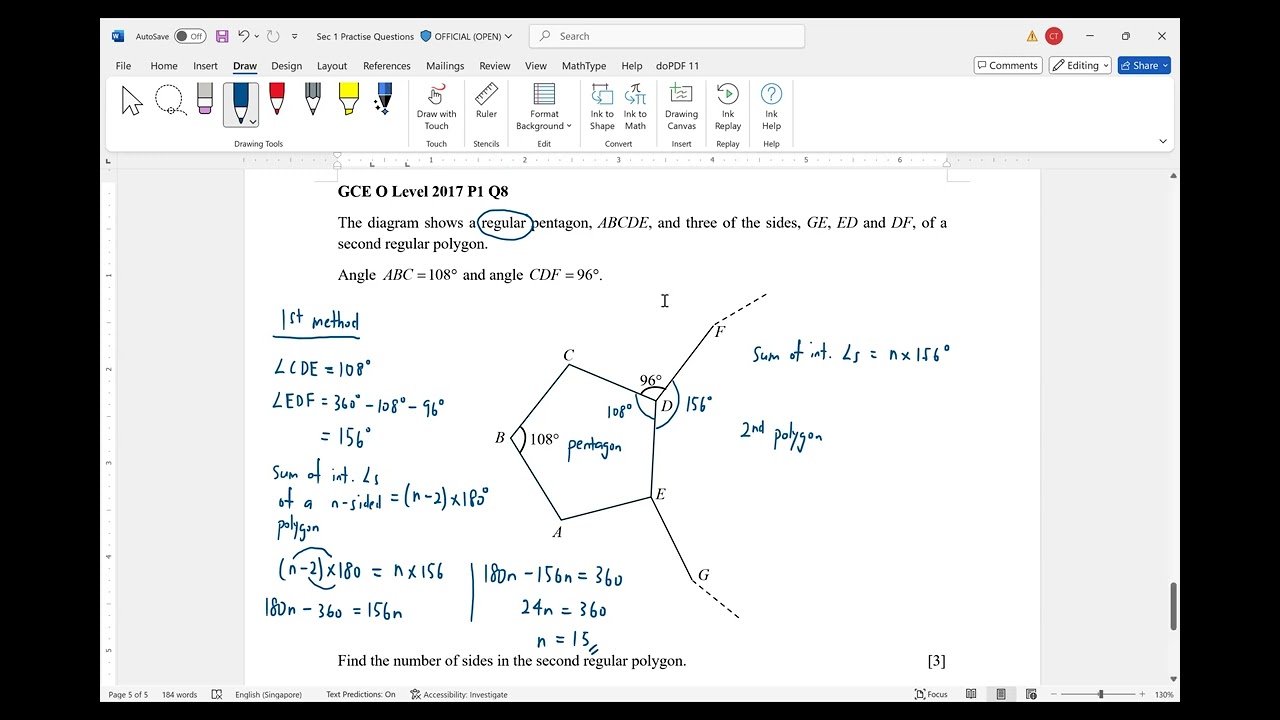The width and height of the screenshot is (1280, 720).
Task: Select the arrow Select tool
Action: point(132,101)
